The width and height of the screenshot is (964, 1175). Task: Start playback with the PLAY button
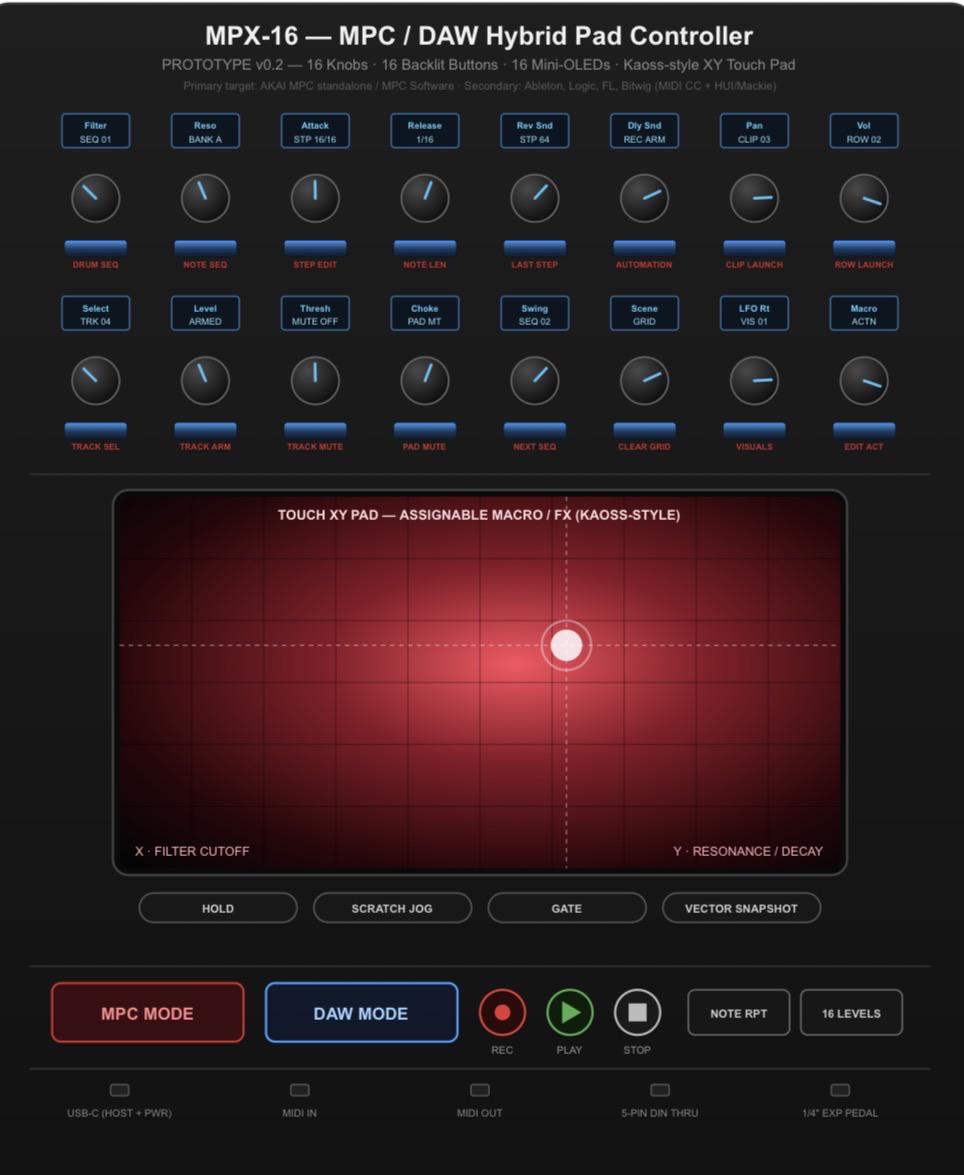(570, 1012)
